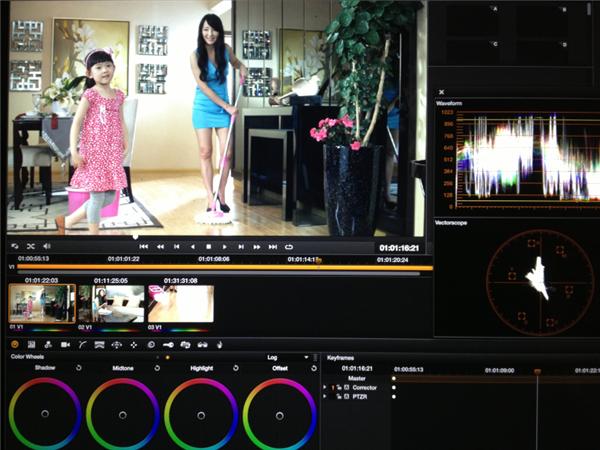The width and height of the screenshot is (600, 450).
Task: Toggle the PTZR track lock icon
Action: point(339,396)
